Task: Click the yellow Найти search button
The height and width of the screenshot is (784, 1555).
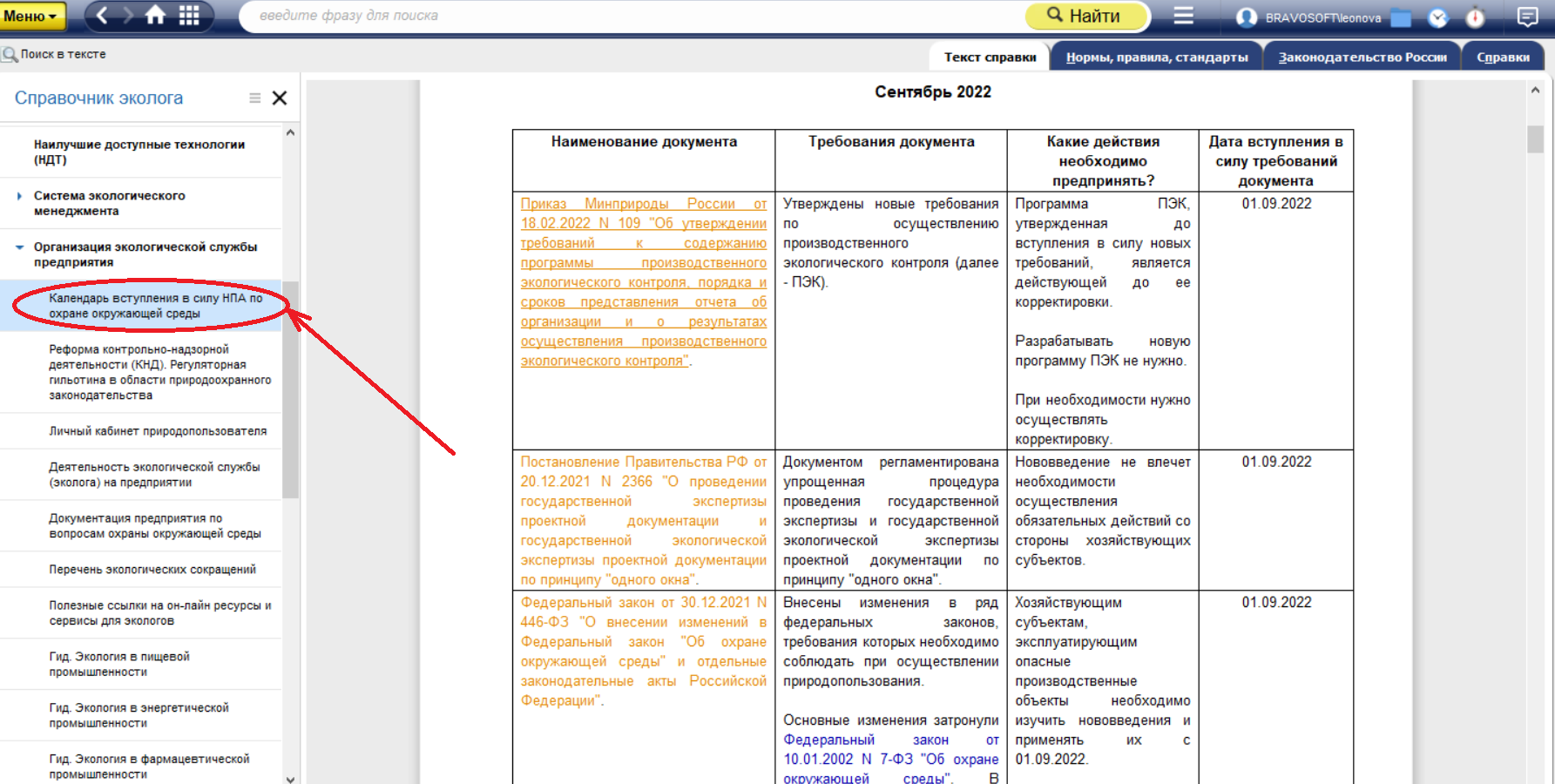Action: tap(1085, 16)
